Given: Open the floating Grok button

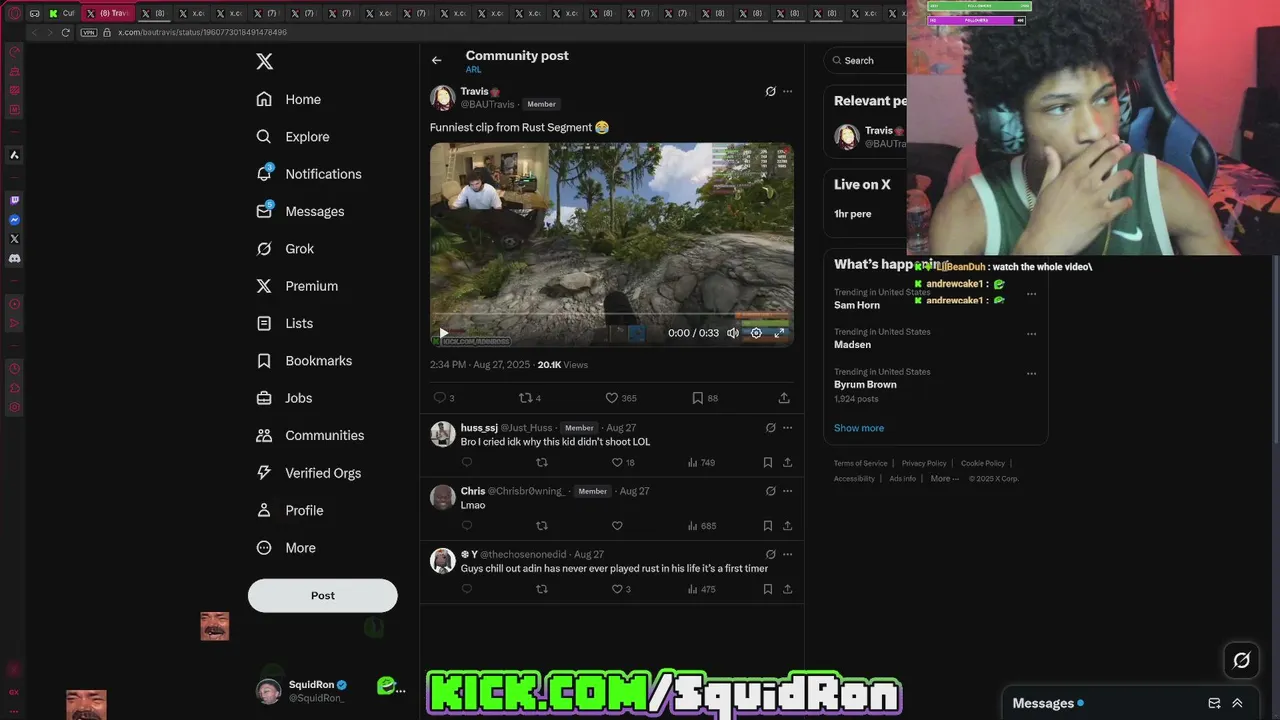Looking at the screenshot, I should 1241,660.
